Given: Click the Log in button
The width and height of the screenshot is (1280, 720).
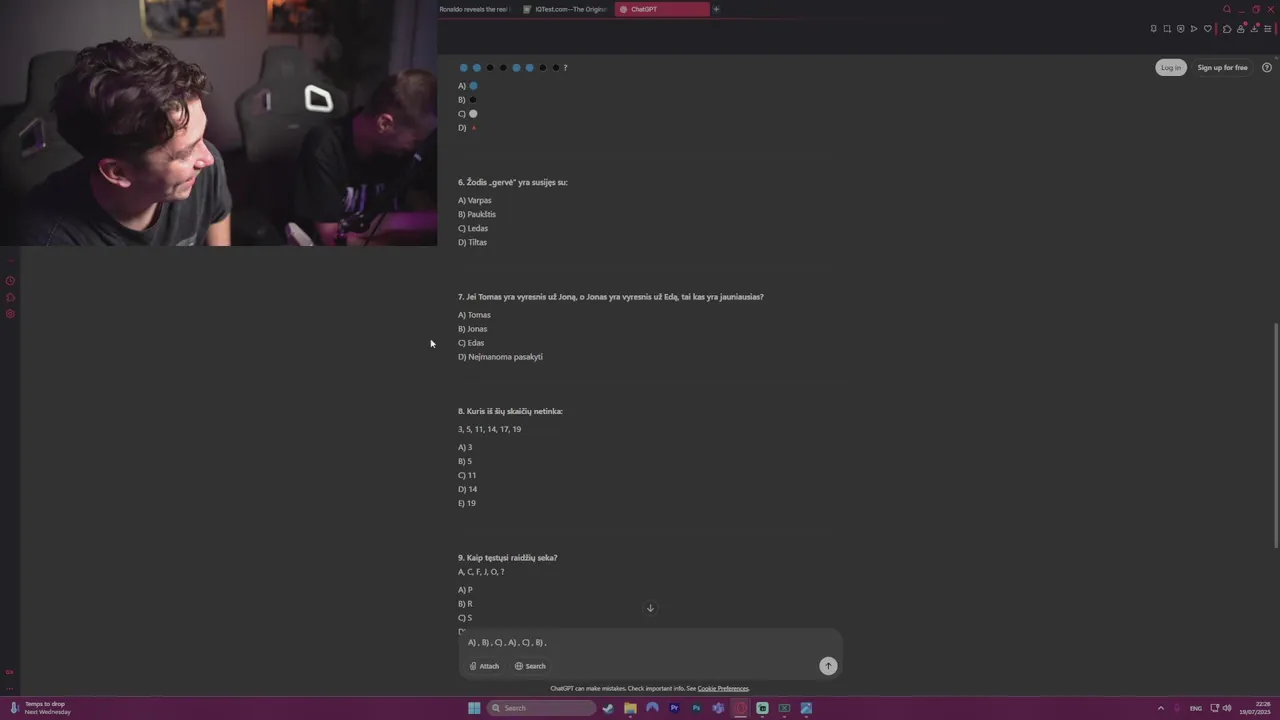Looking at the screenshot, I should [x=1171, y=67].
